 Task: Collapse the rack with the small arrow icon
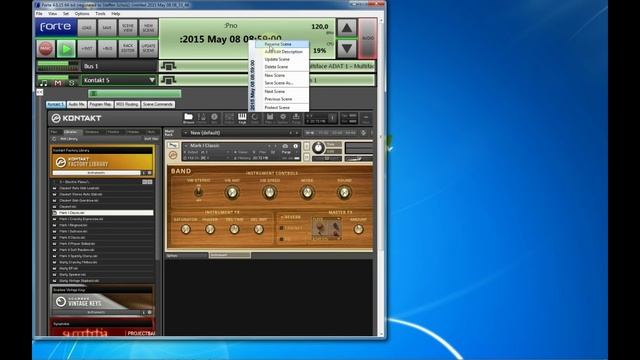40,92
